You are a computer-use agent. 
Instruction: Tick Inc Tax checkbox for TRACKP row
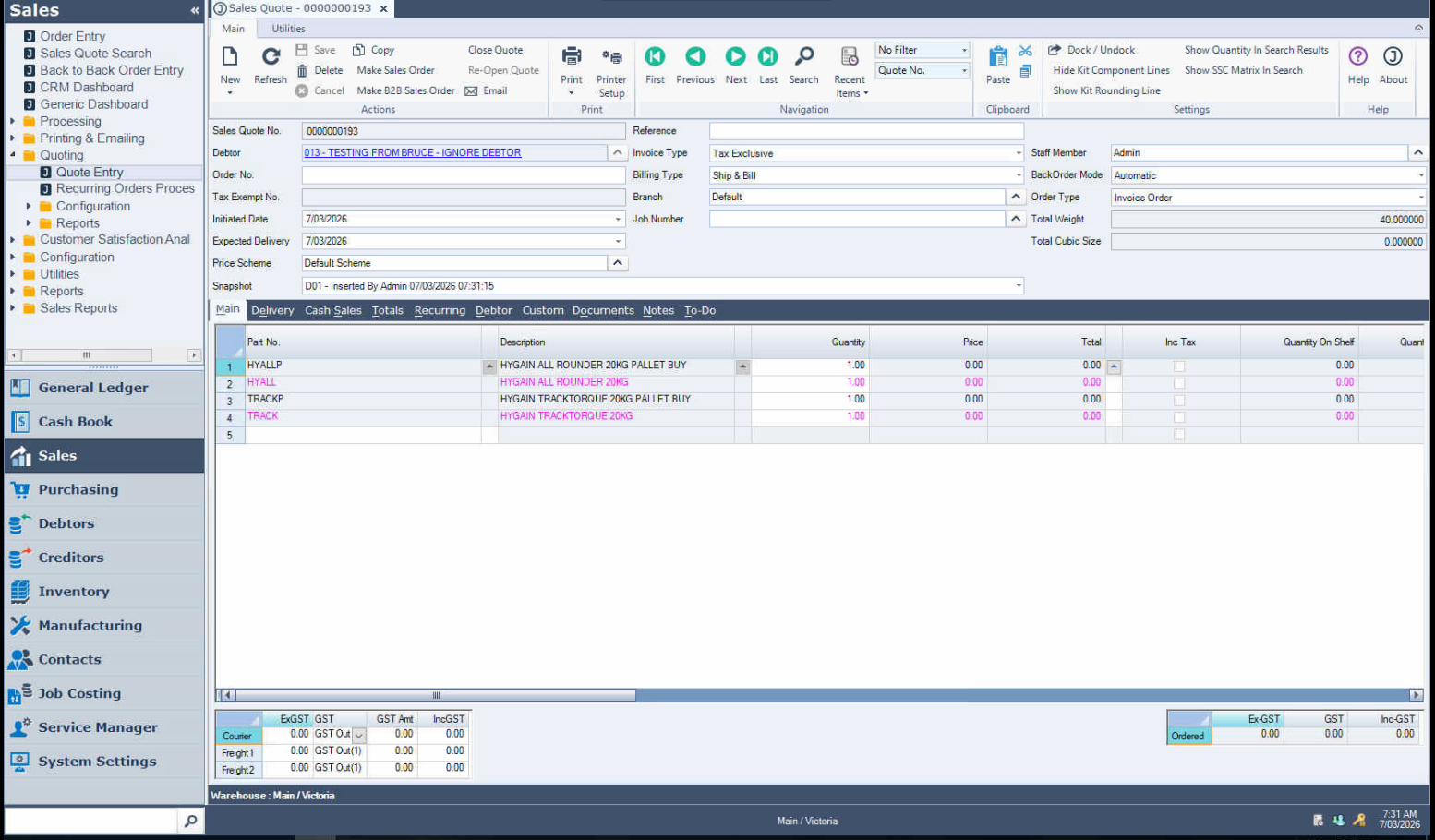point(1179,401)
